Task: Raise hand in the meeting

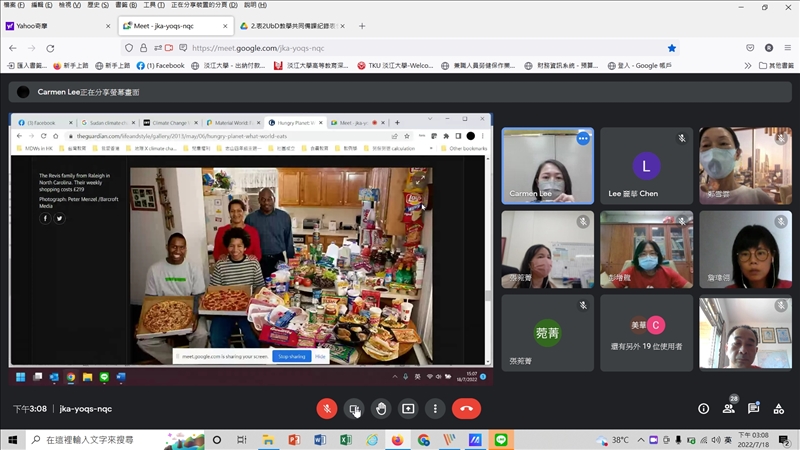Action: point(381,408)
